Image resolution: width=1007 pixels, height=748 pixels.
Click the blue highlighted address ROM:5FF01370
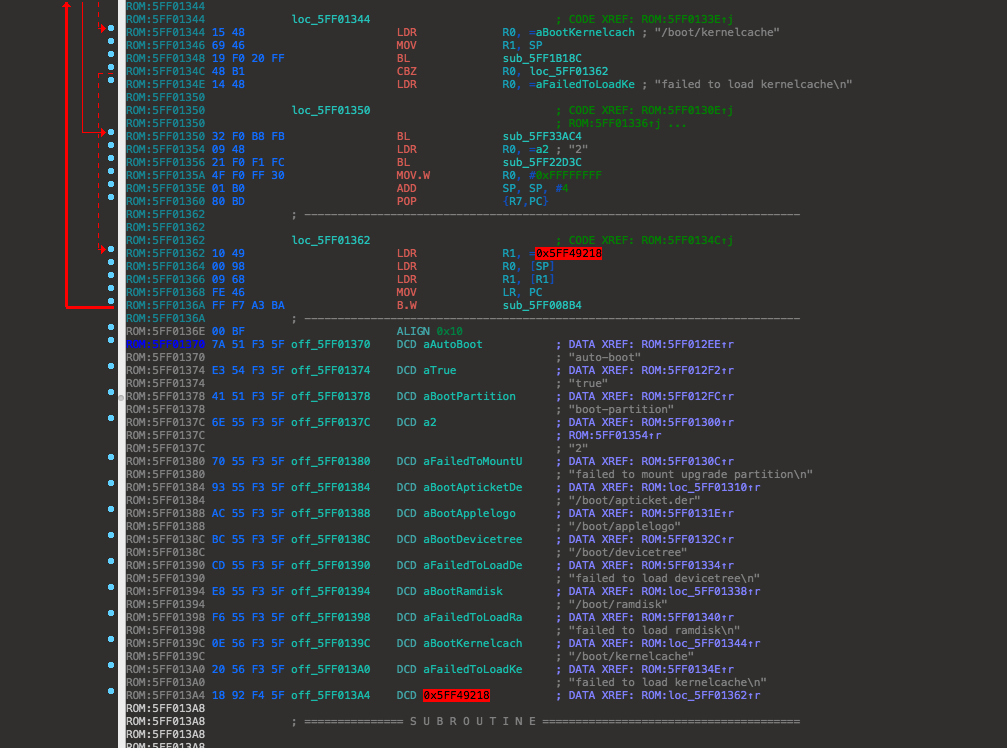coord(165,344)
